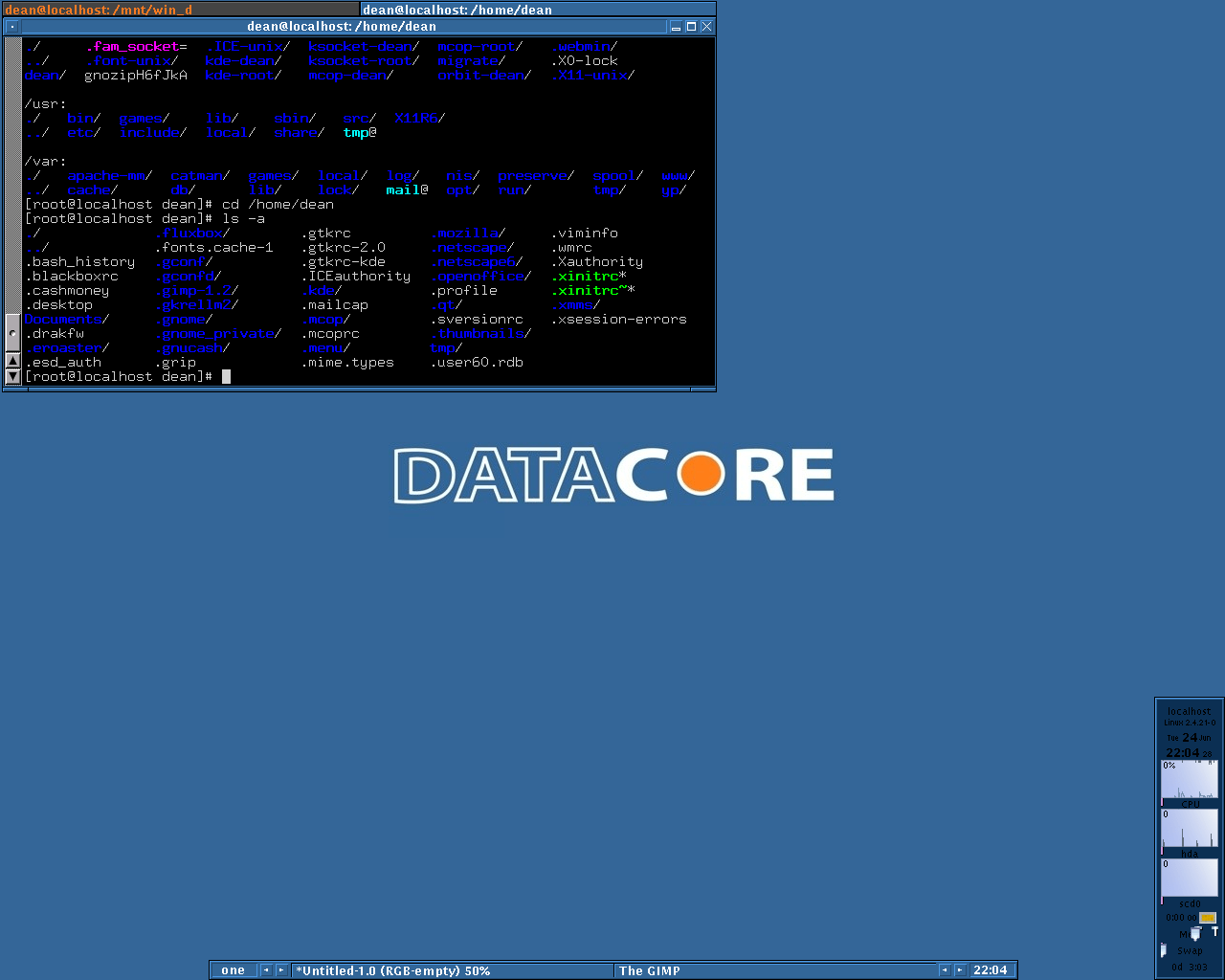
Task: Click the CPU usage graph in GKrellM
Action: pyautogui.click(x=1190, y=781)
